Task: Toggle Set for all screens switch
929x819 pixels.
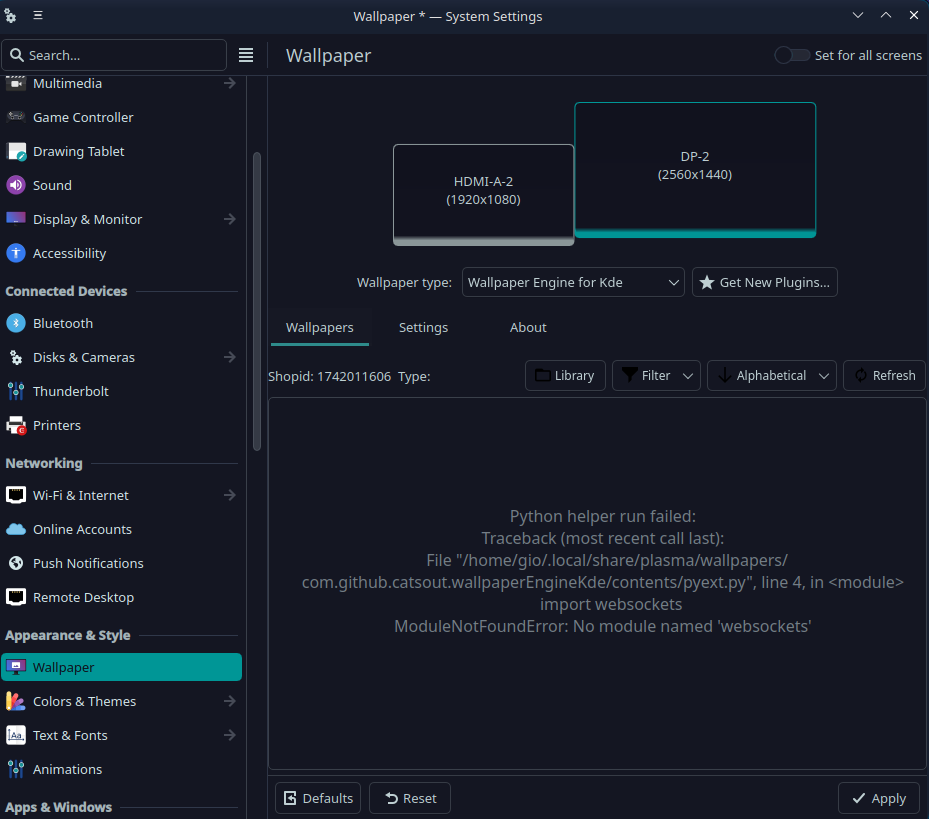Action: point(792,55)
